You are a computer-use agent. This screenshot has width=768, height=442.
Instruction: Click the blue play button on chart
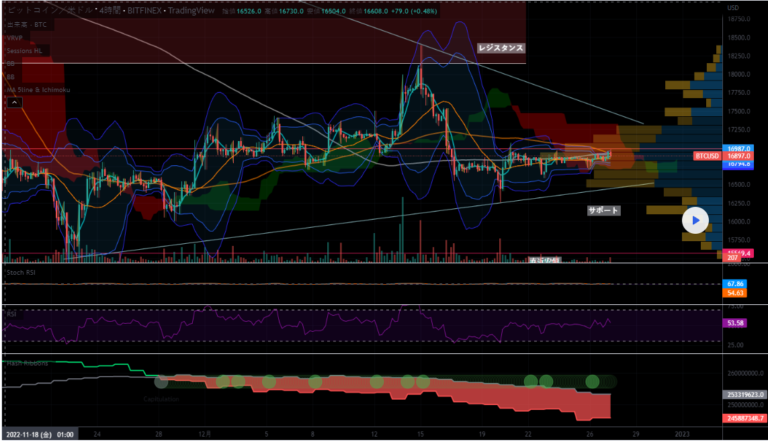(x=695, y=219)
